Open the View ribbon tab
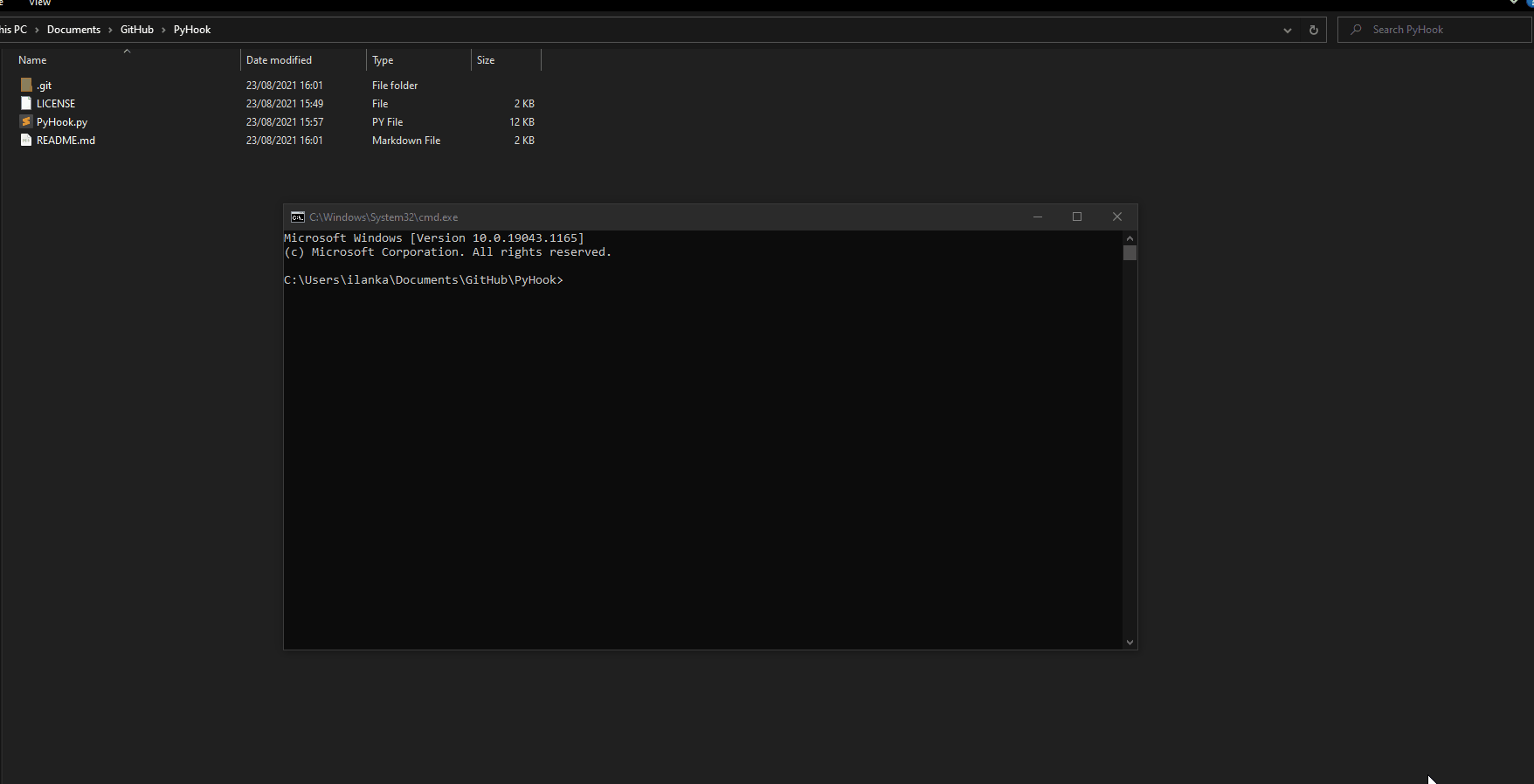 coord(40,3)
